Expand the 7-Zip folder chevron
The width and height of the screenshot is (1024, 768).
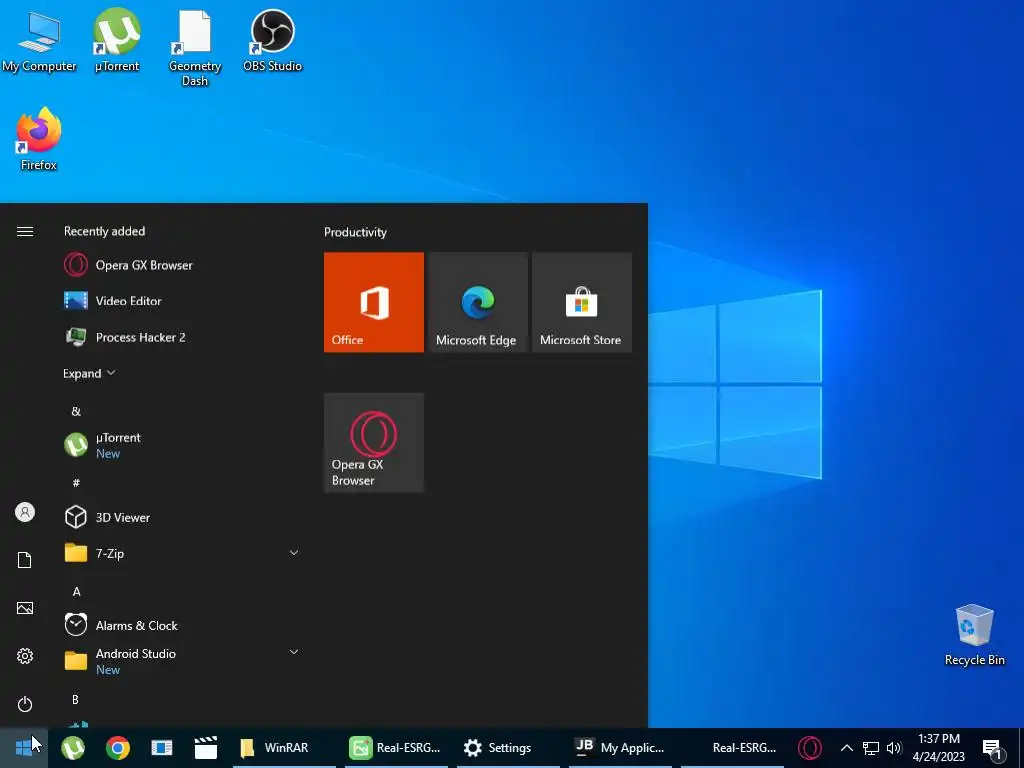pyautogui.click(x=294, y=553)
